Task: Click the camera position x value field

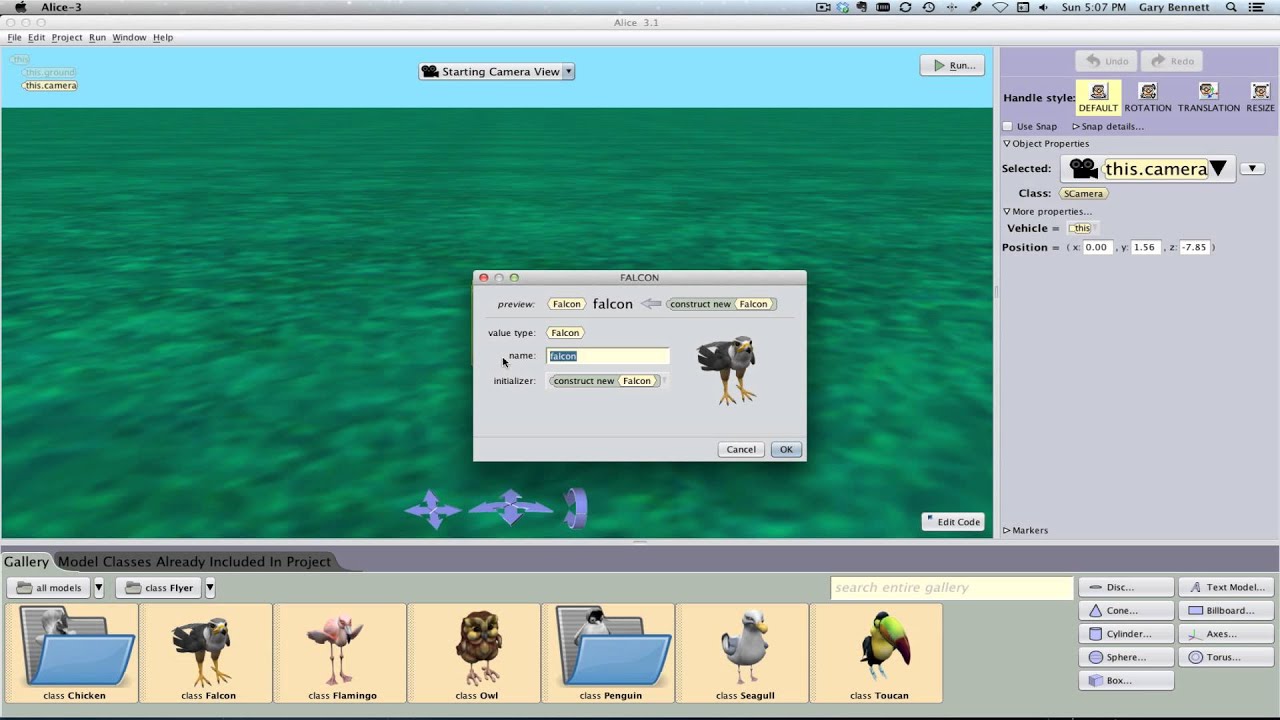Action: coord(1097,247)
